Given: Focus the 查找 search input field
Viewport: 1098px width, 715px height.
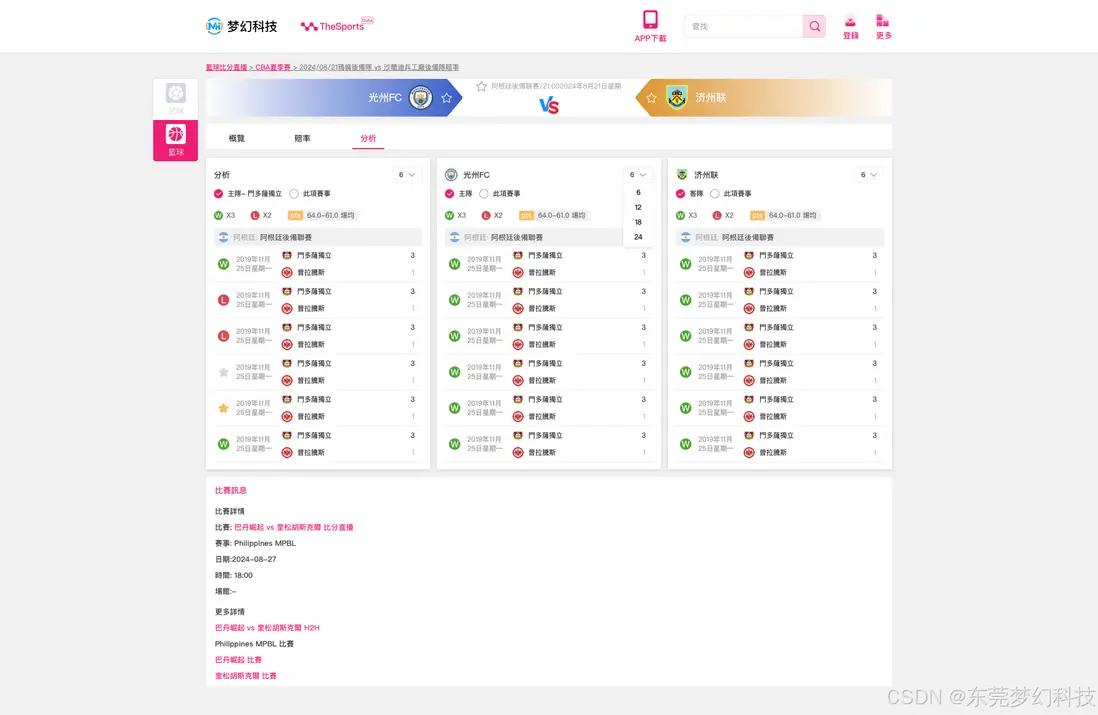Looking at the screenshot, I should (744, 26).
